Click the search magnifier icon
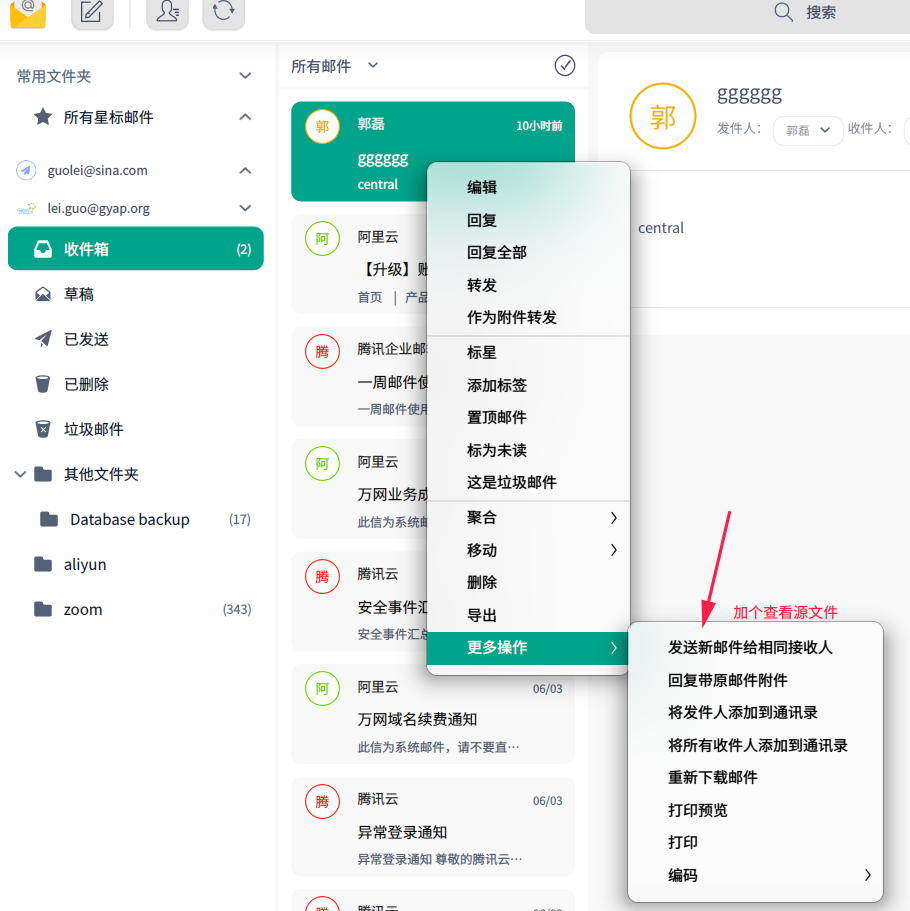 pos(783,12)
